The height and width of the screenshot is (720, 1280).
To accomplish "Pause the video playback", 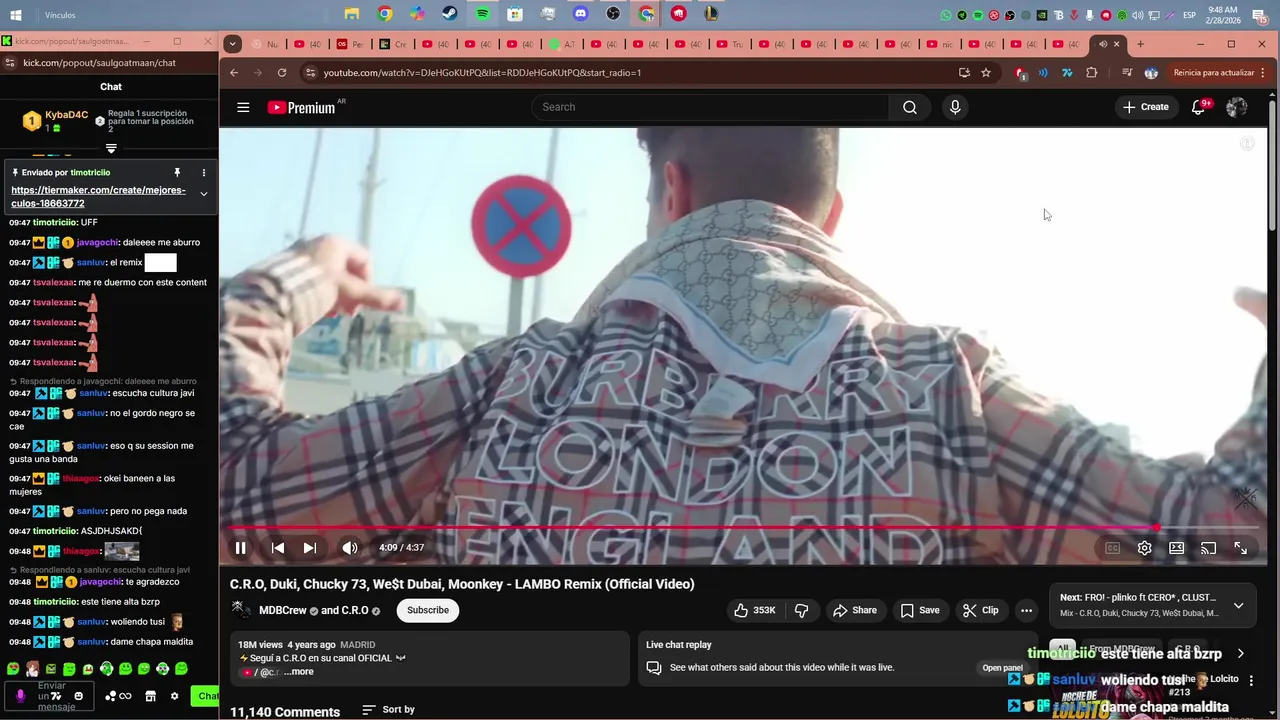I will coord(241,548).
